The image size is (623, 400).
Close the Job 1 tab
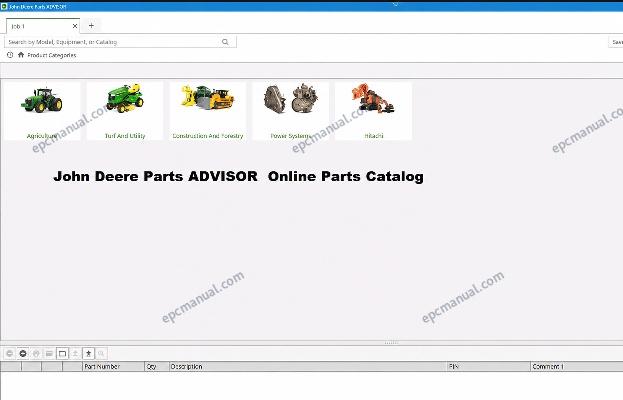(75, 26)
